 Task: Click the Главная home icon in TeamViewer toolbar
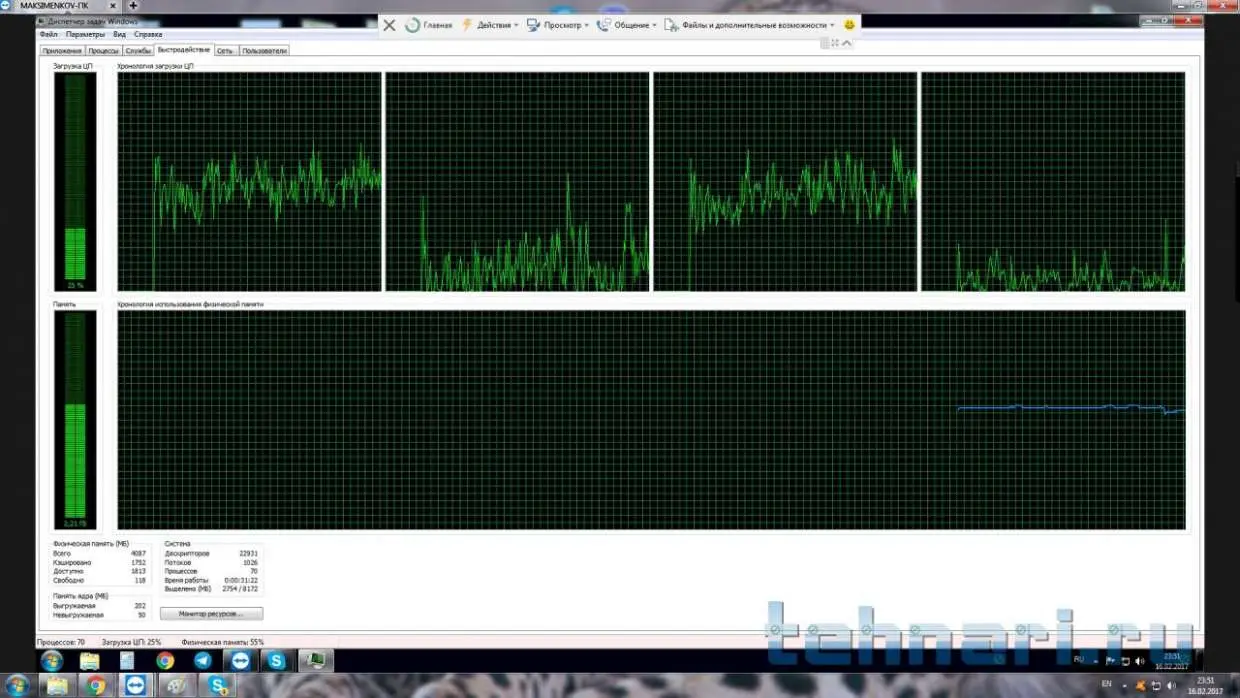point(412,25)
